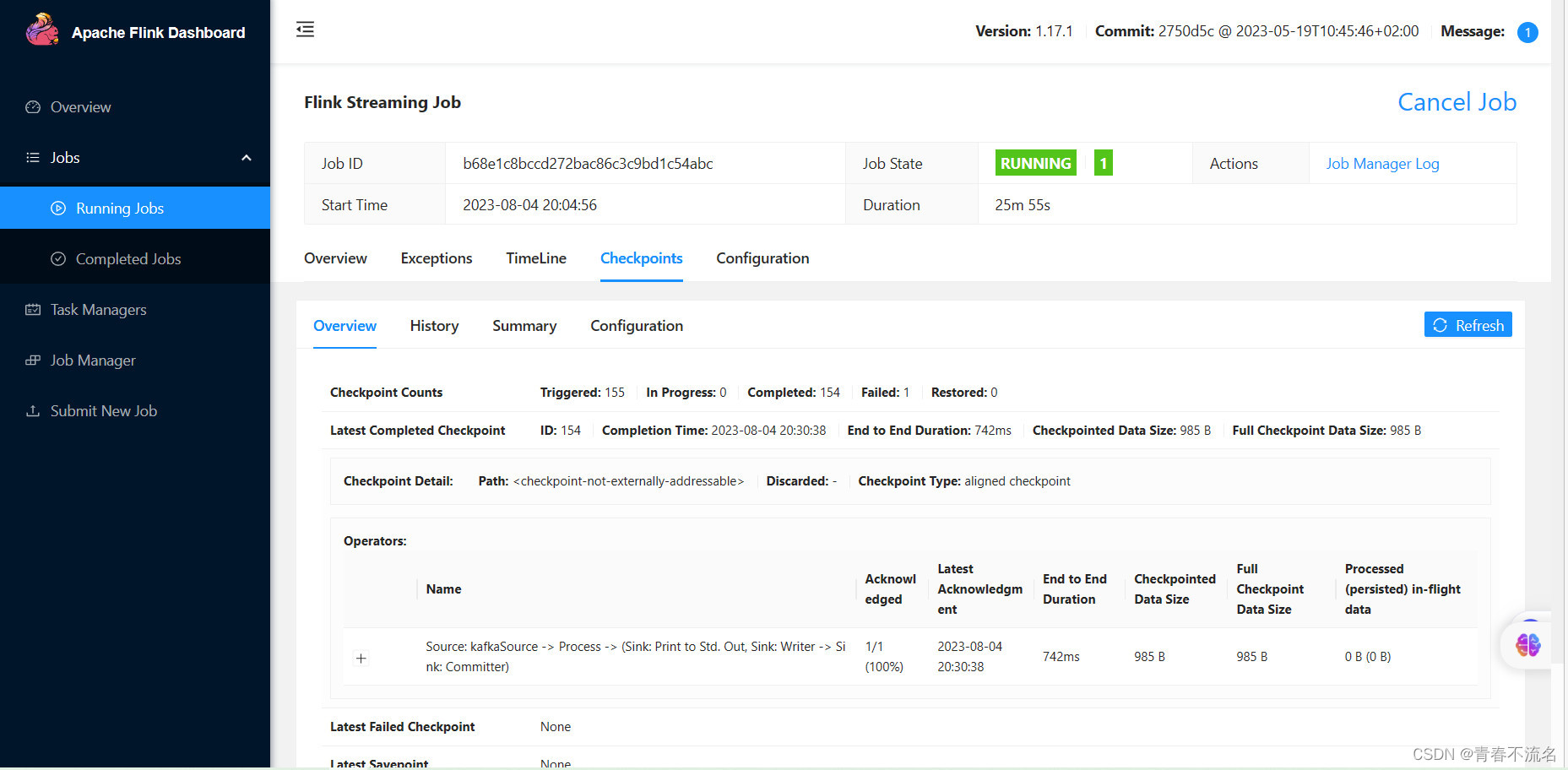Click the Submit New Job upload icon
This screenshot has height=770, width=1568.
point(33,411)
